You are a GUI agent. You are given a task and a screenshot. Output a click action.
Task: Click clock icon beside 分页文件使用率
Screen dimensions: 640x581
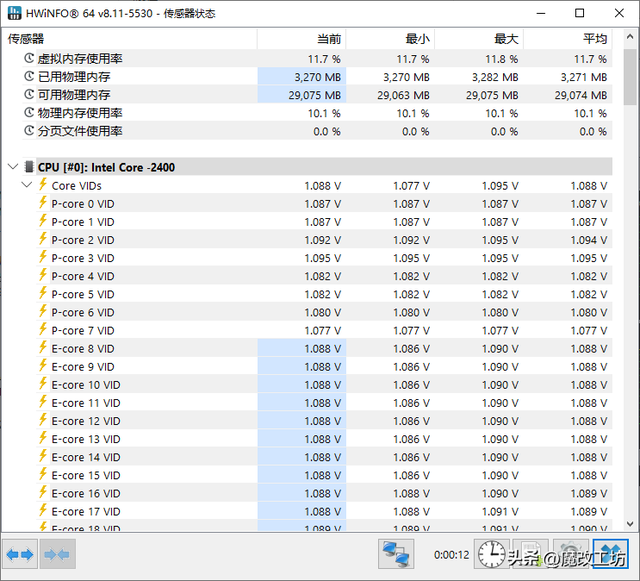coord(29,131)
